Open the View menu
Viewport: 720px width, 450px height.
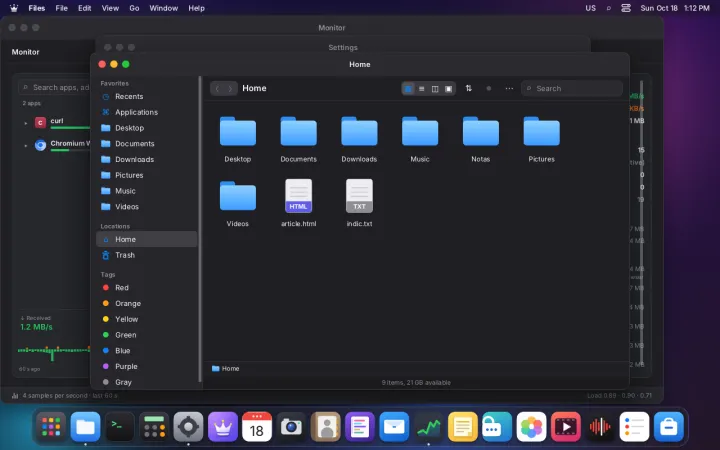tap(110, 8)
